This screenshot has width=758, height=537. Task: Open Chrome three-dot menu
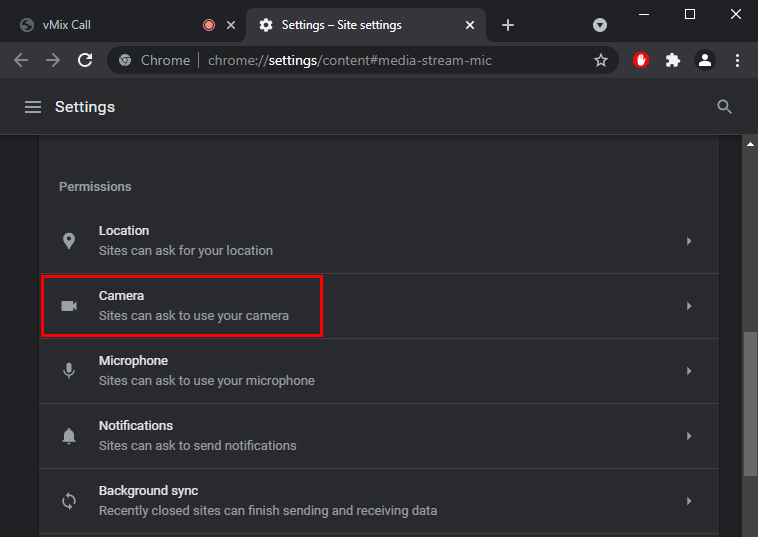(x=738, y=60)
